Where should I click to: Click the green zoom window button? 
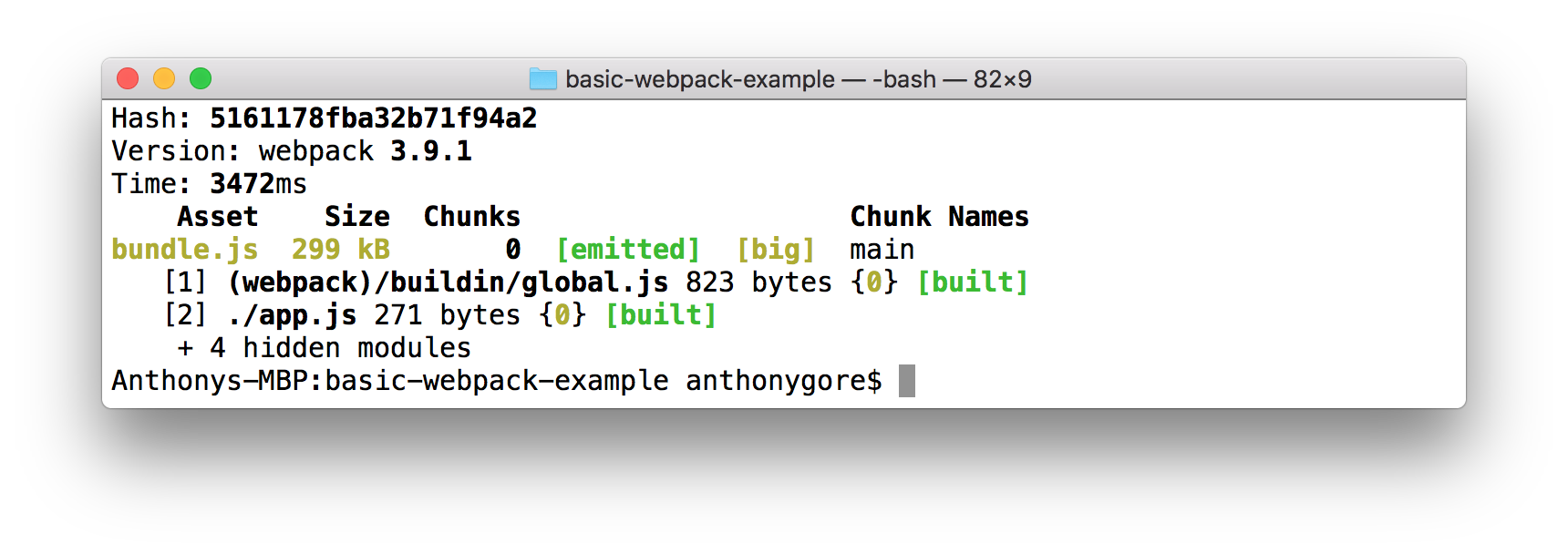(201, 79)
